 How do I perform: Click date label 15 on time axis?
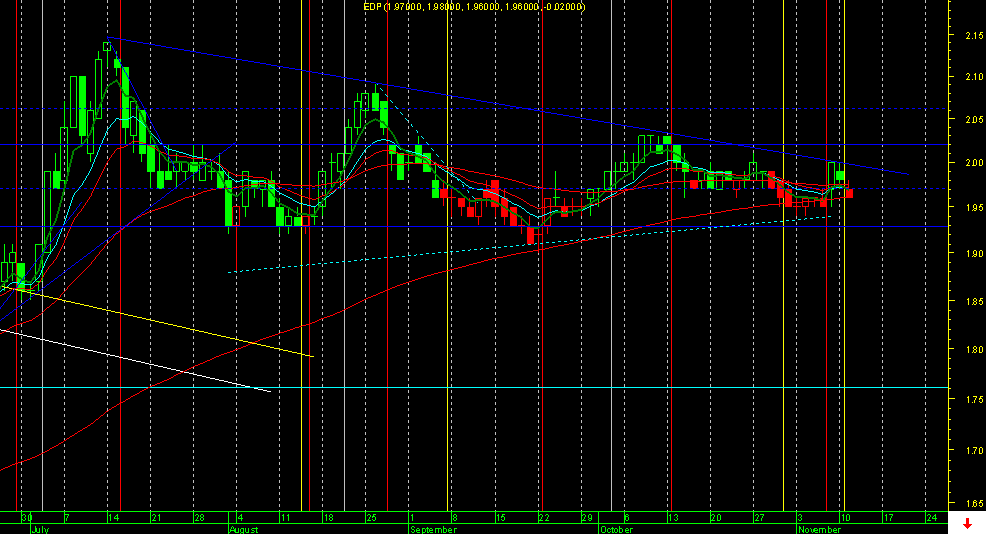pyautogui.click(x=501, y=518)
